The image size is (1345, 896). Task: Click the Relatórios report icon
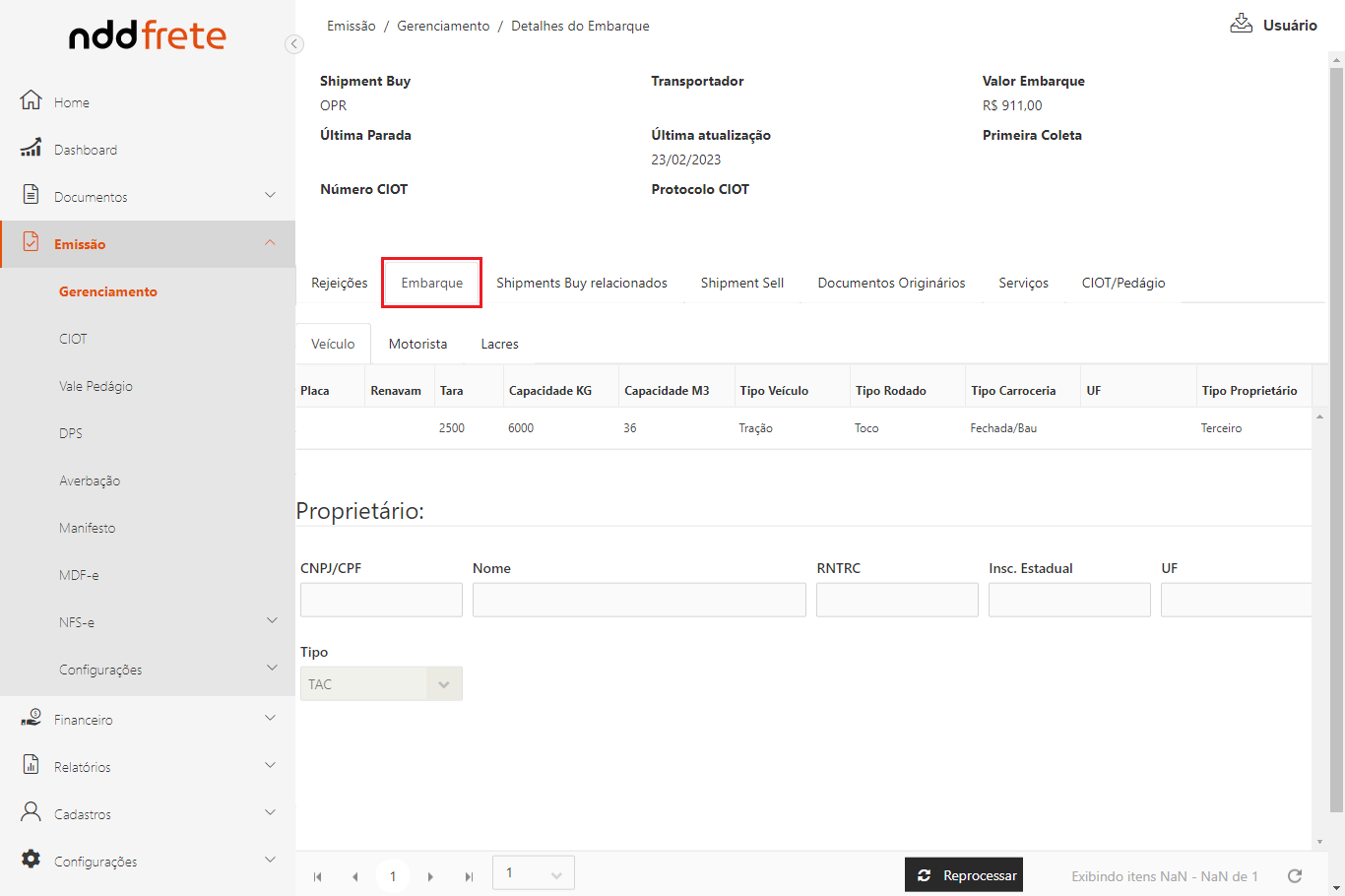[32, 765]
